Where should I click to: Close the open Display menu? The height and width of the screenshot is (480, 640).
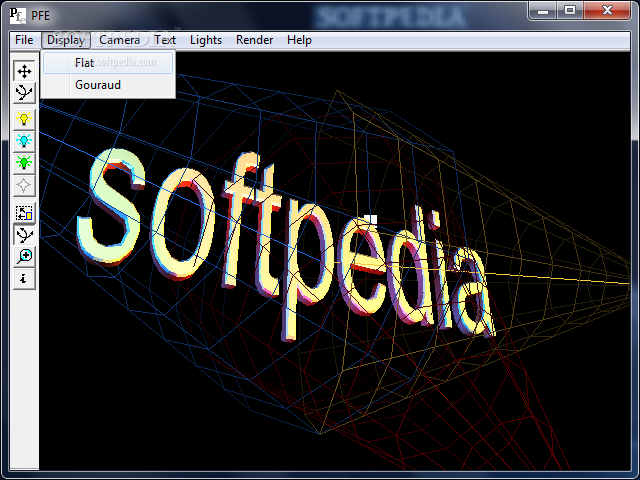[66, 40]
